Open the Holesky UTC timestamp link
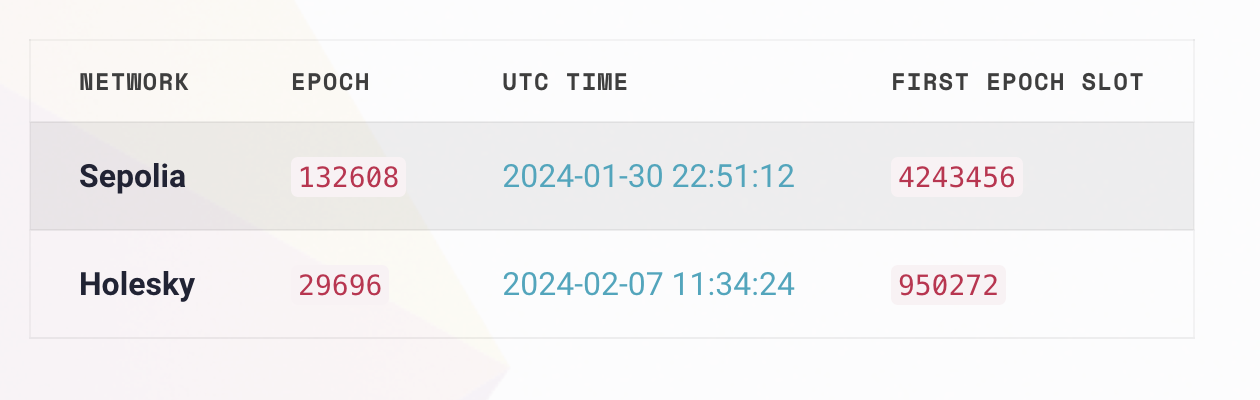Screen dimensions: 1260x400 tap(648, 285)
